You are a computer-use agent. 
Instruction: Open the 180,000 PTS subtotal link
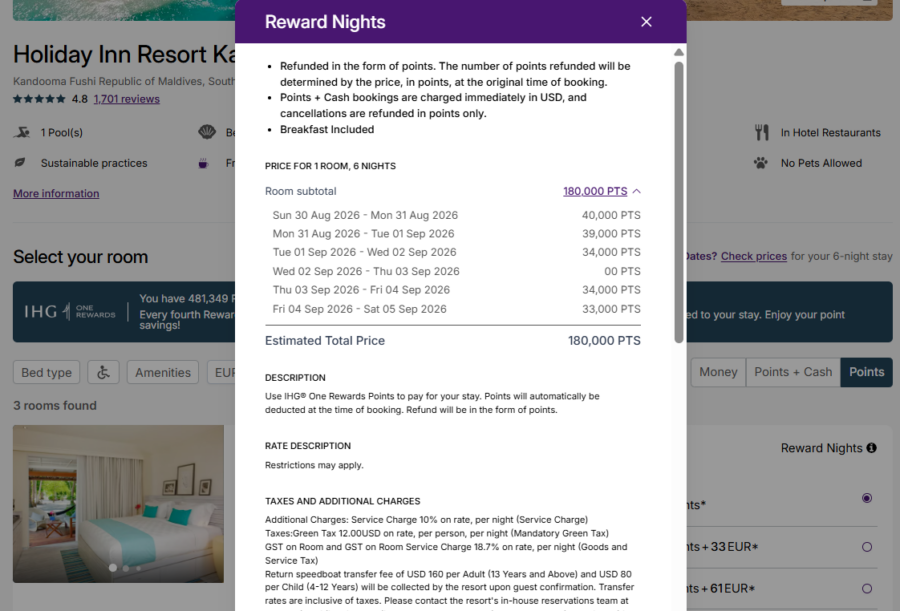[x=595, y=191]
